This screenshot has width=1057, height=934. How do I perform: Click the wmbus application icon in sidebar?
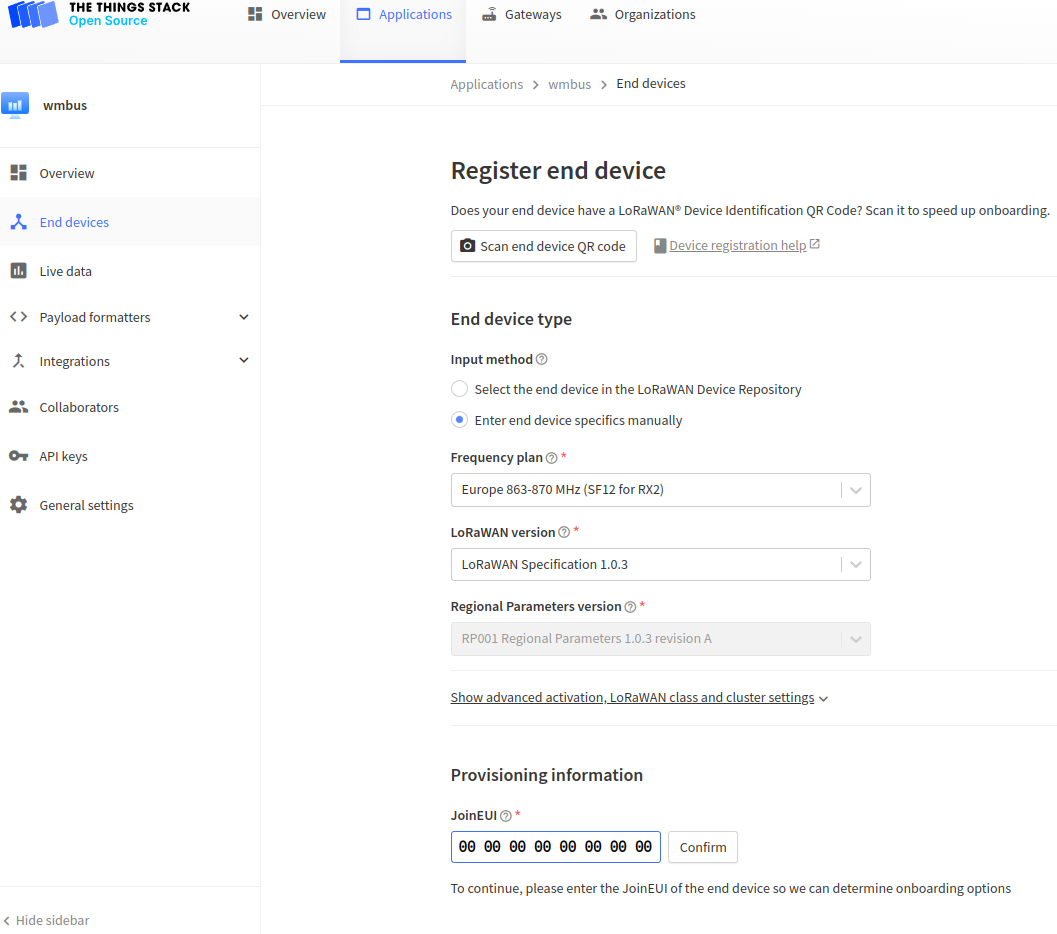coord(15,105)
